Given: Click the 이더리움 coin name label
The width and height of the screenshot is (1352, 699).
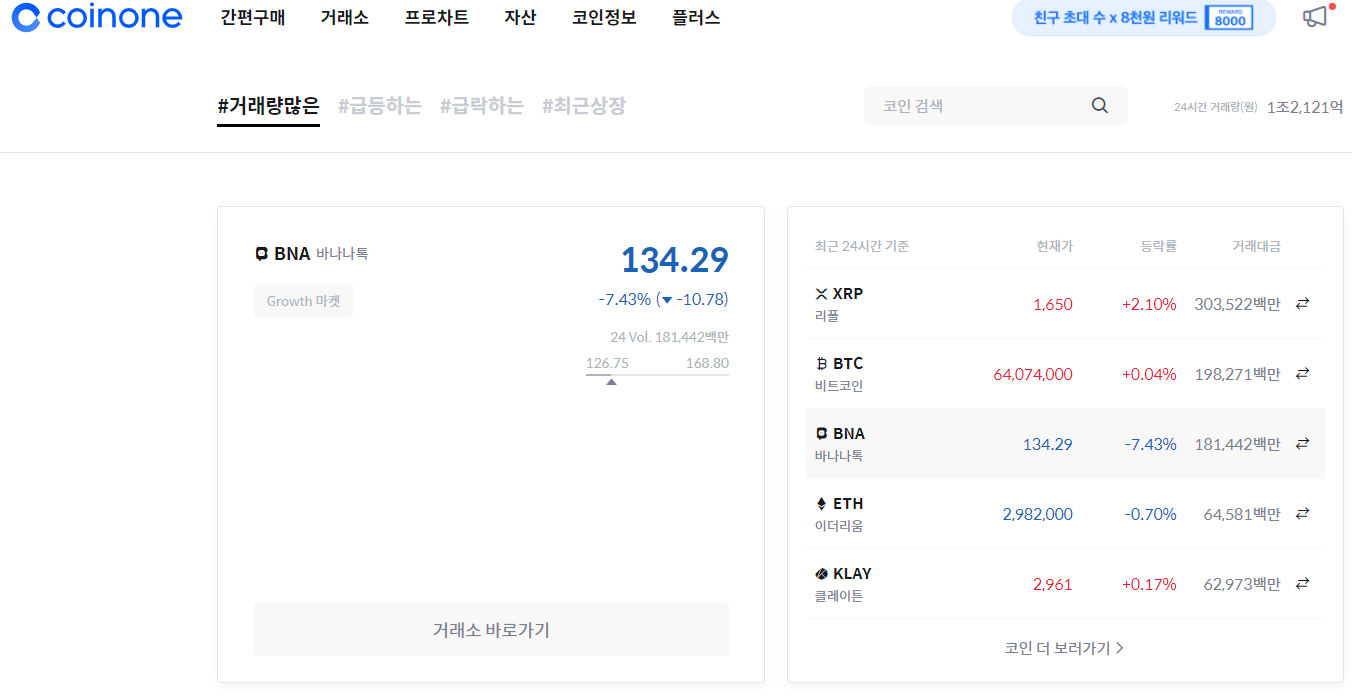Looking at the screenshot, I should pos(839,526).
